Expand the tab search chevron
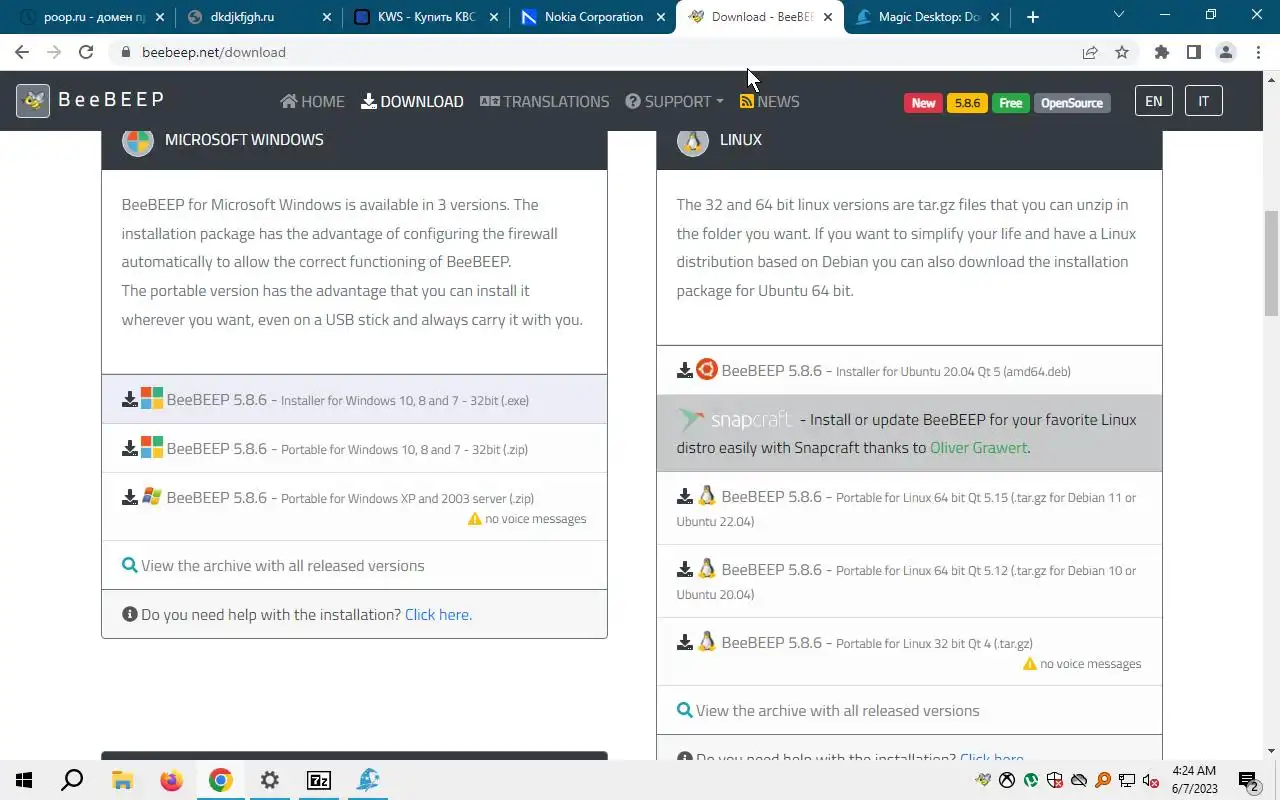The image size is (1280, 800). pyautogui.click(x=1120, y=16)
